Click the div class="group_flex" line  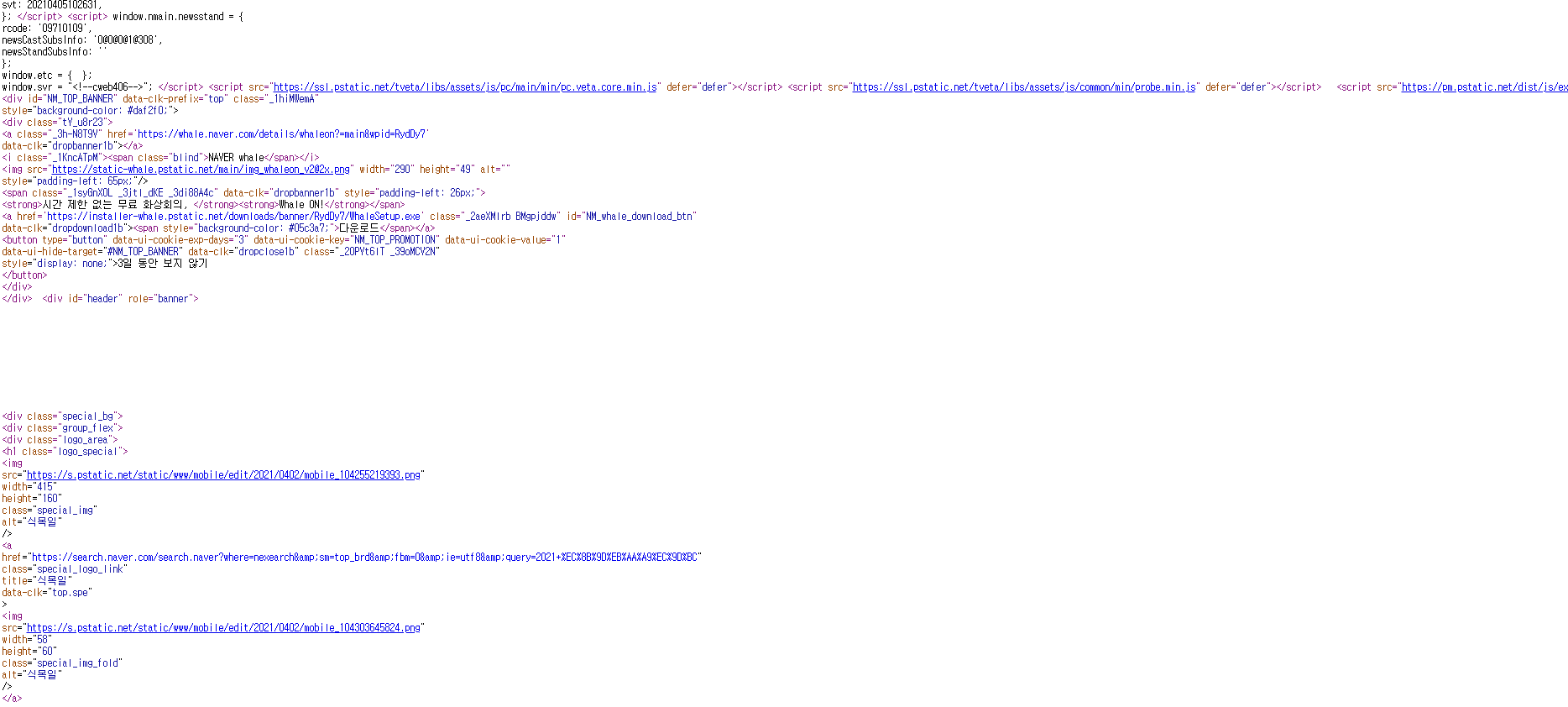[62, 428]
